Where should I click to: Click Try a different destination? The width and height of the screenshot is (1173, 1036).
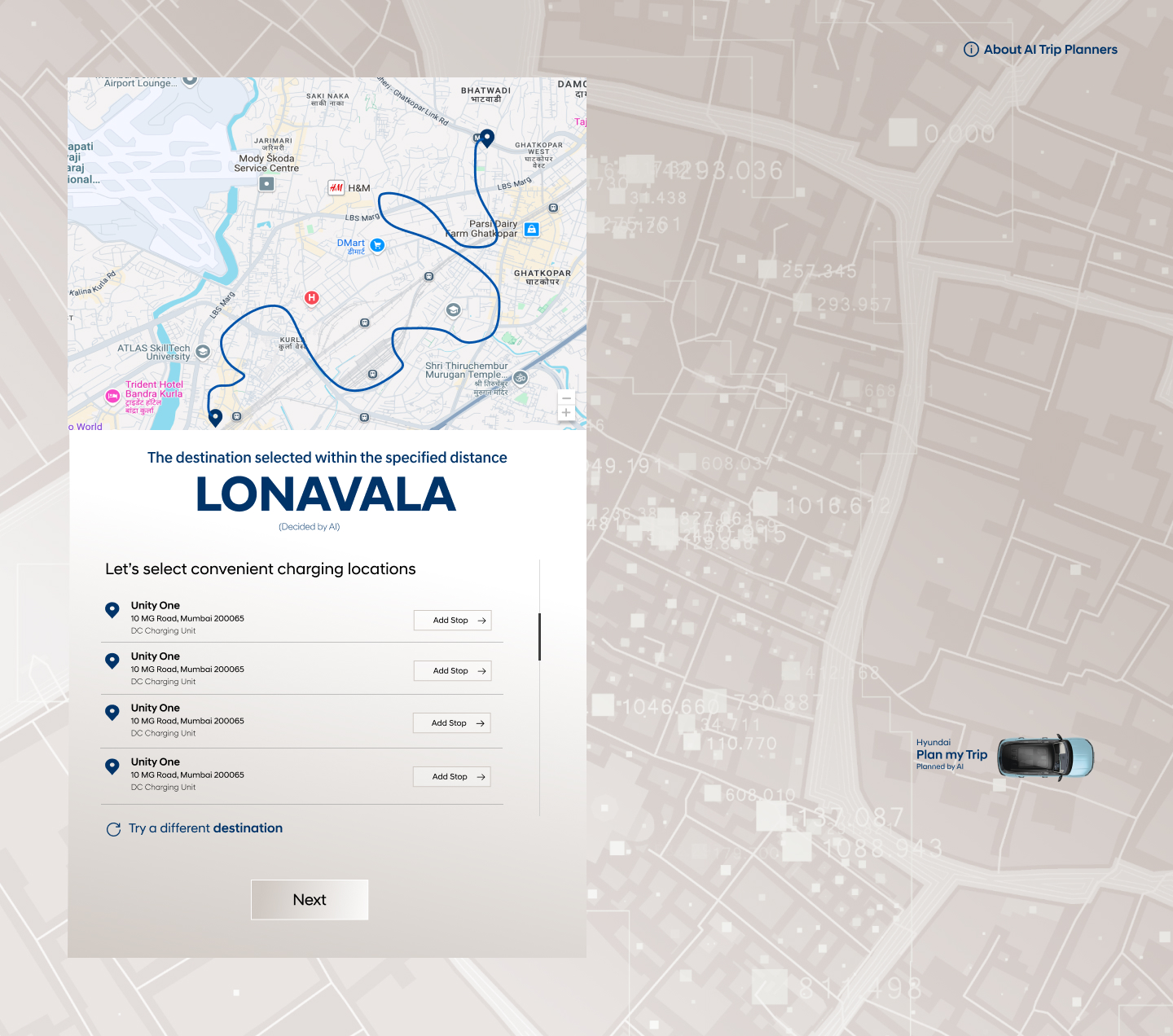click(x=205, y=828)
